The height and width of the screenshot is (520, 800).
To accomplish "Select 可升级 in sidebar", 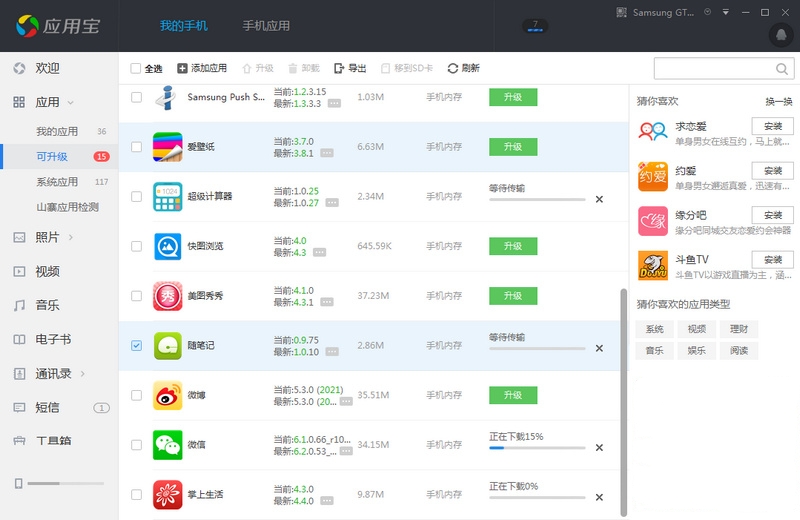I will click(59, 157).
